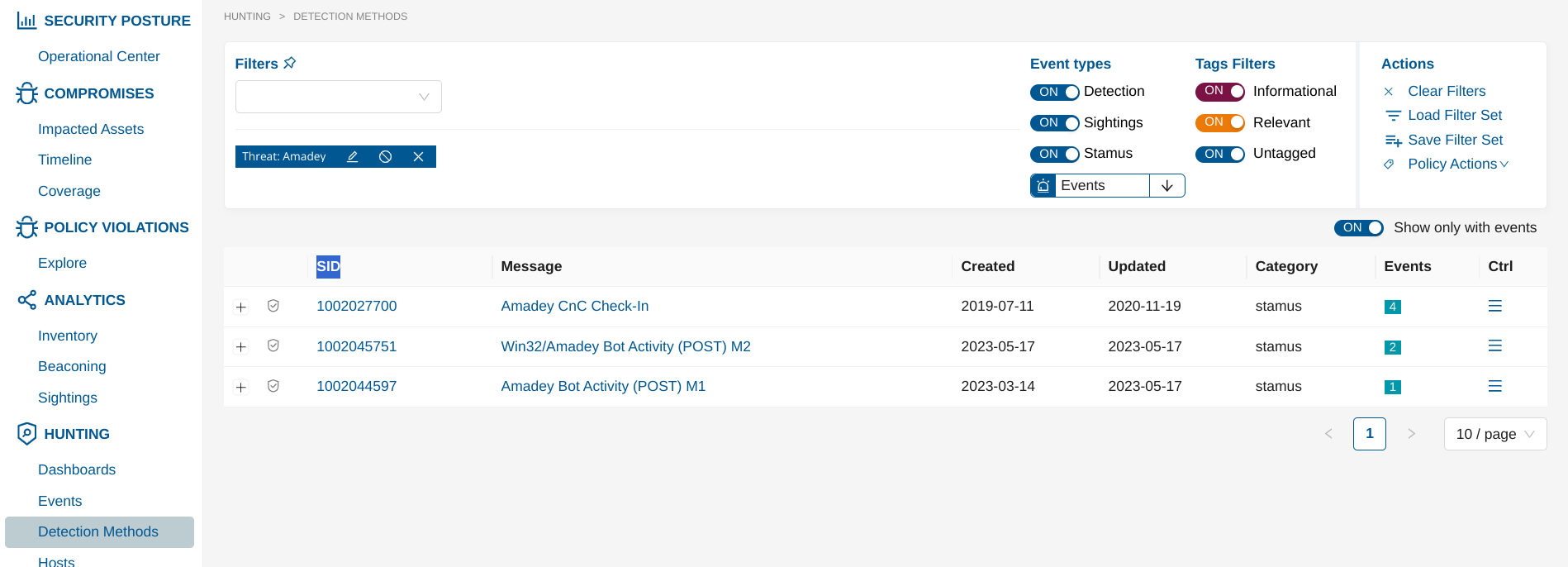Go to Operational Center in sidebar
Image resolution: width=1568 pixels, height=567 pixels.
point(99,56)
